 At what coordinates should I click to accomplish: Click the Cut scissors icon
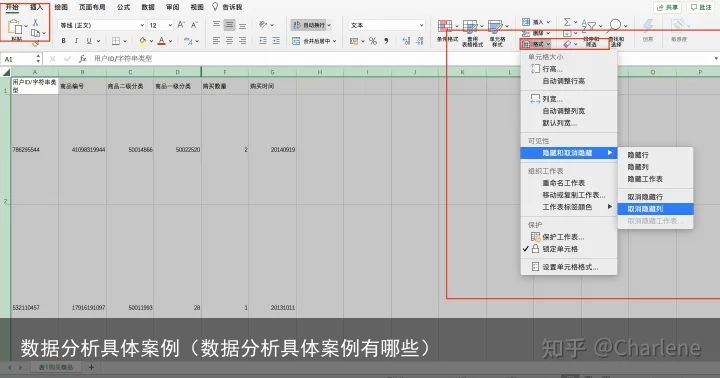point(35,22)
